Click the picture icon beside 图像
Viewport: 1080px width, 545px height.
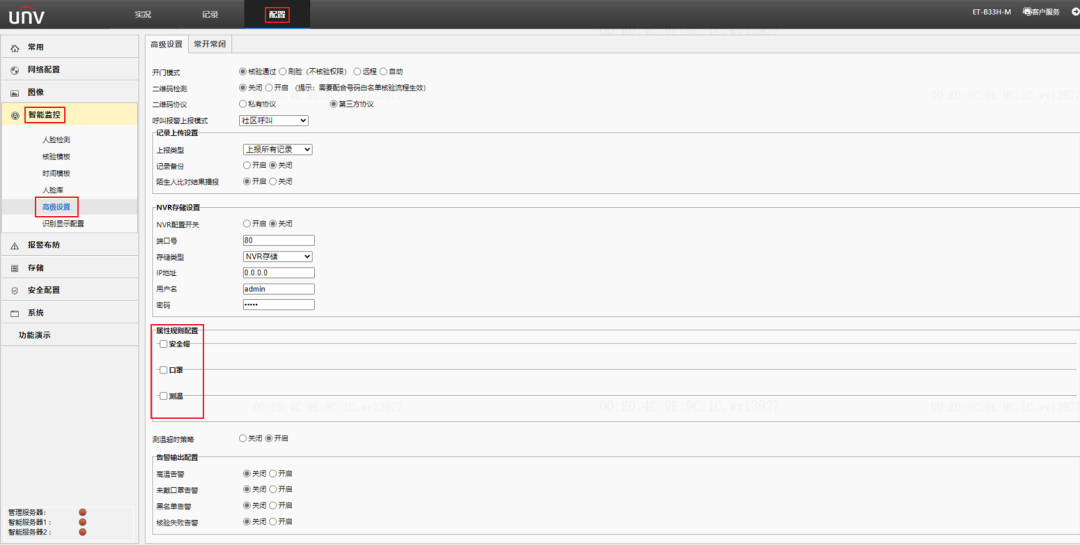(x=15, y=93)
